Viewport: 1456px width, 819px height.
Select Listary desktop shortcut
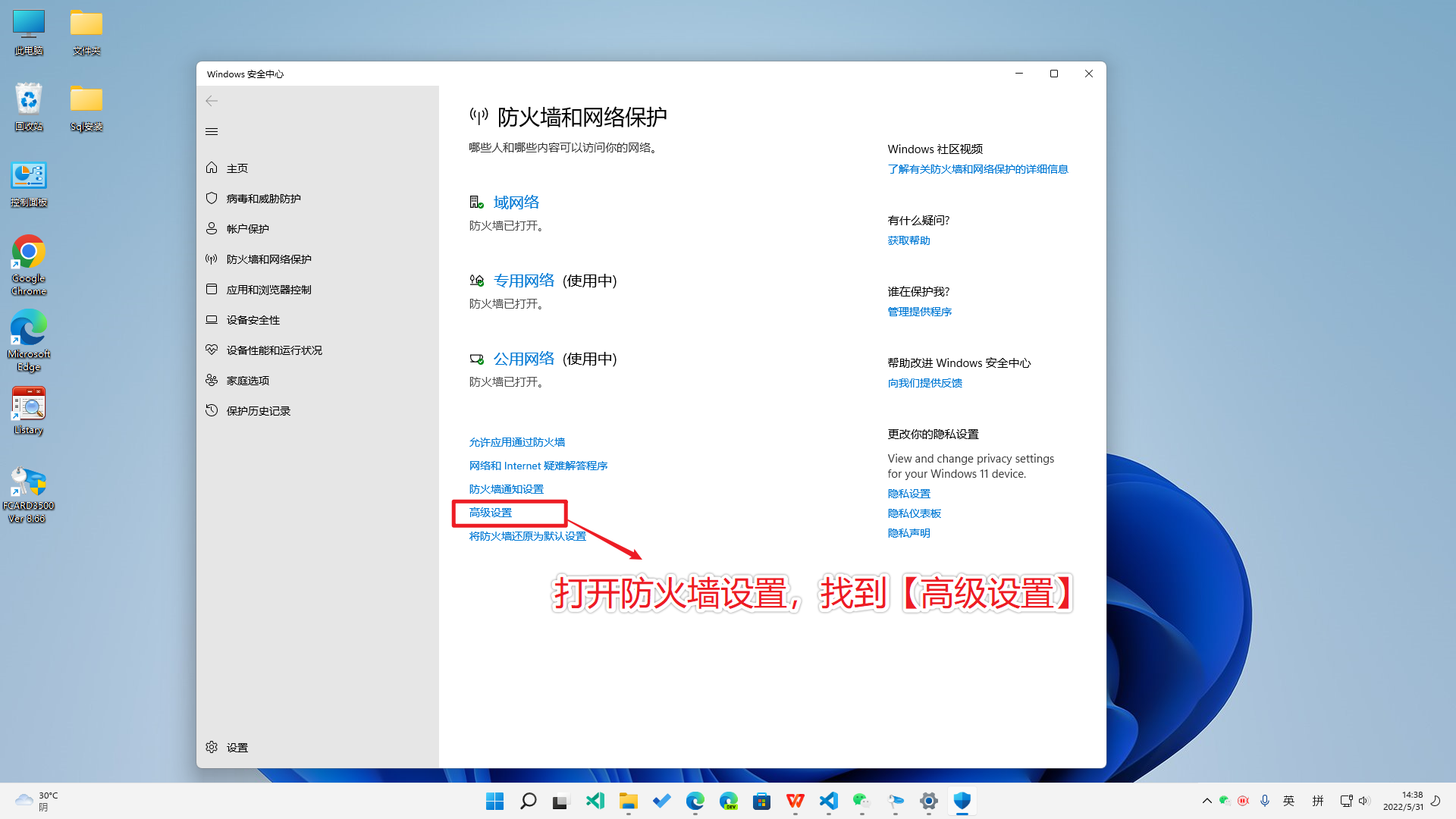point(29,411)
